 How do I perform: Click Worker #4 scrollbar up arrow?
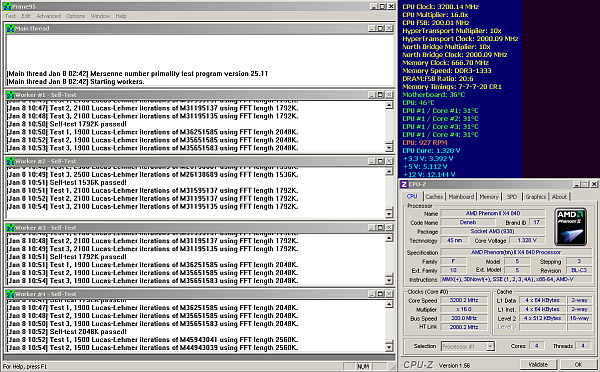point(389,304)
